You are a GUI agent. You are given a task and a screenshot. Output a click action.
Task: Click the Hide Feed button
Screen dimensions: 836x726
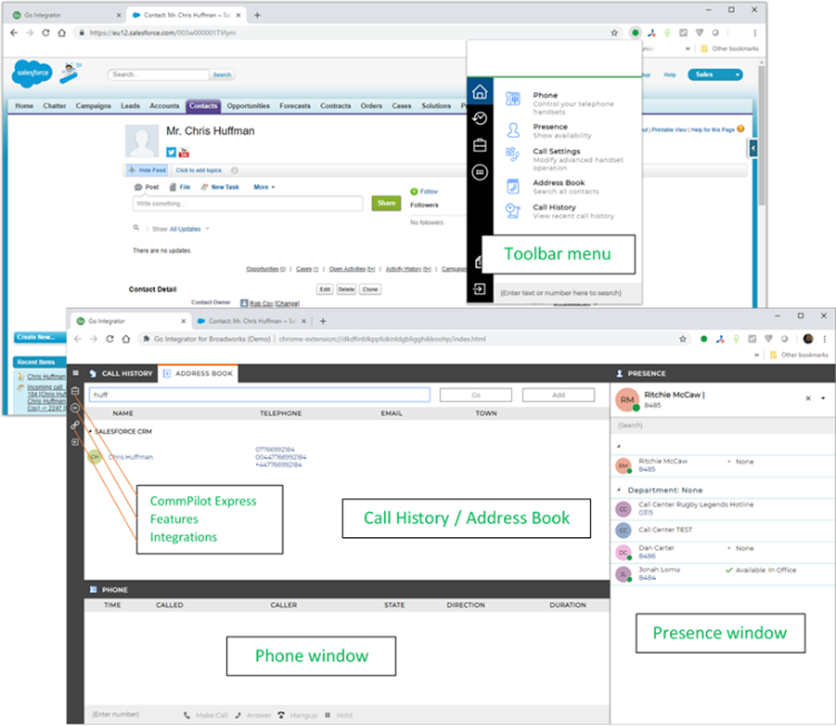[x=148, y=171]
